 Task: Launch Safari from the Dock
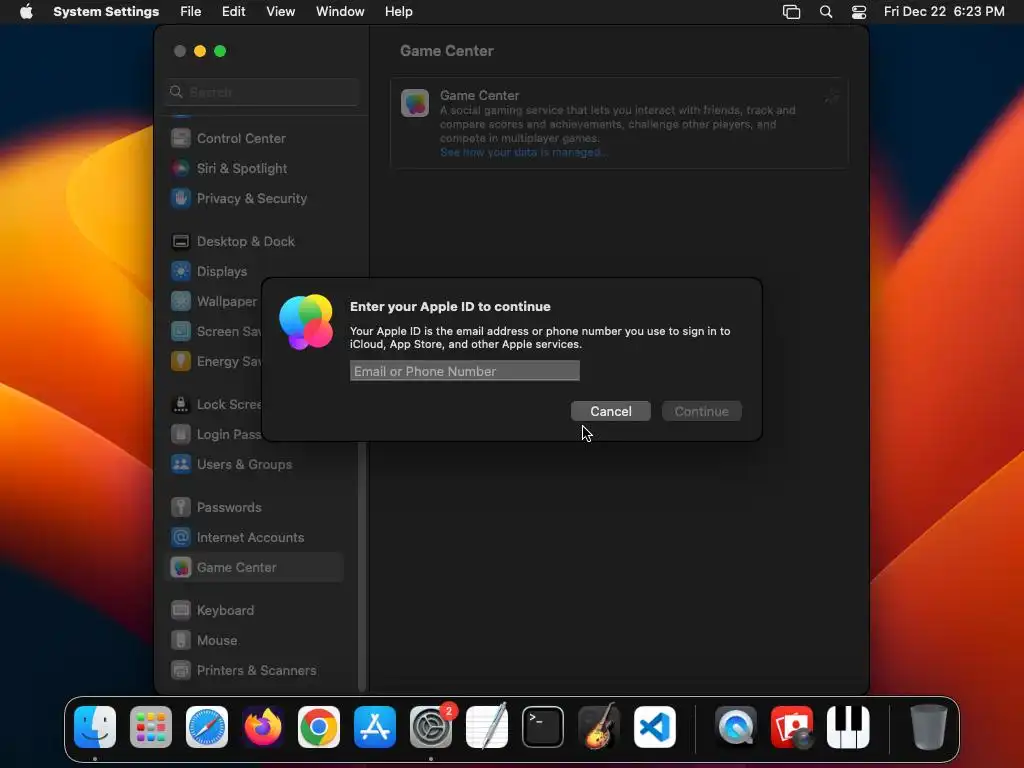coord(207,727)
